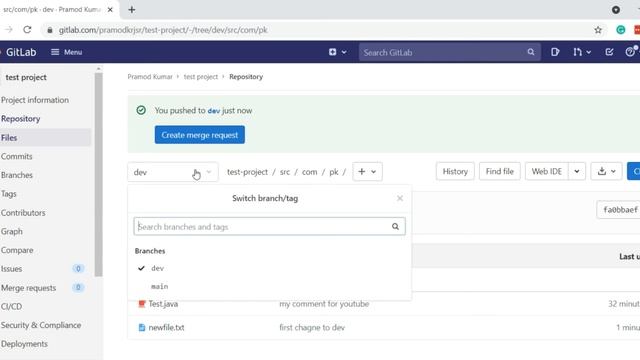640x360 pixels.
Task: Open test-project path link
Action: click(x=247, y=172)
